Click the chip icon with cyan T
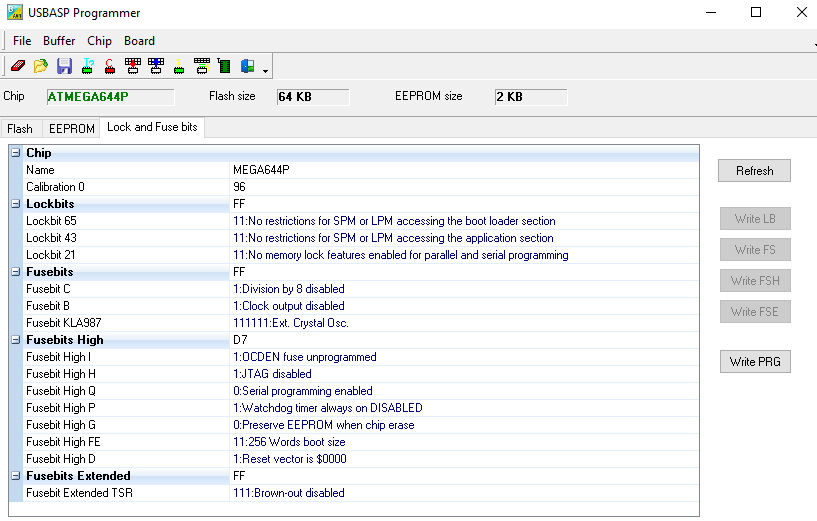 pyautogui.click(x=87, y=67)
